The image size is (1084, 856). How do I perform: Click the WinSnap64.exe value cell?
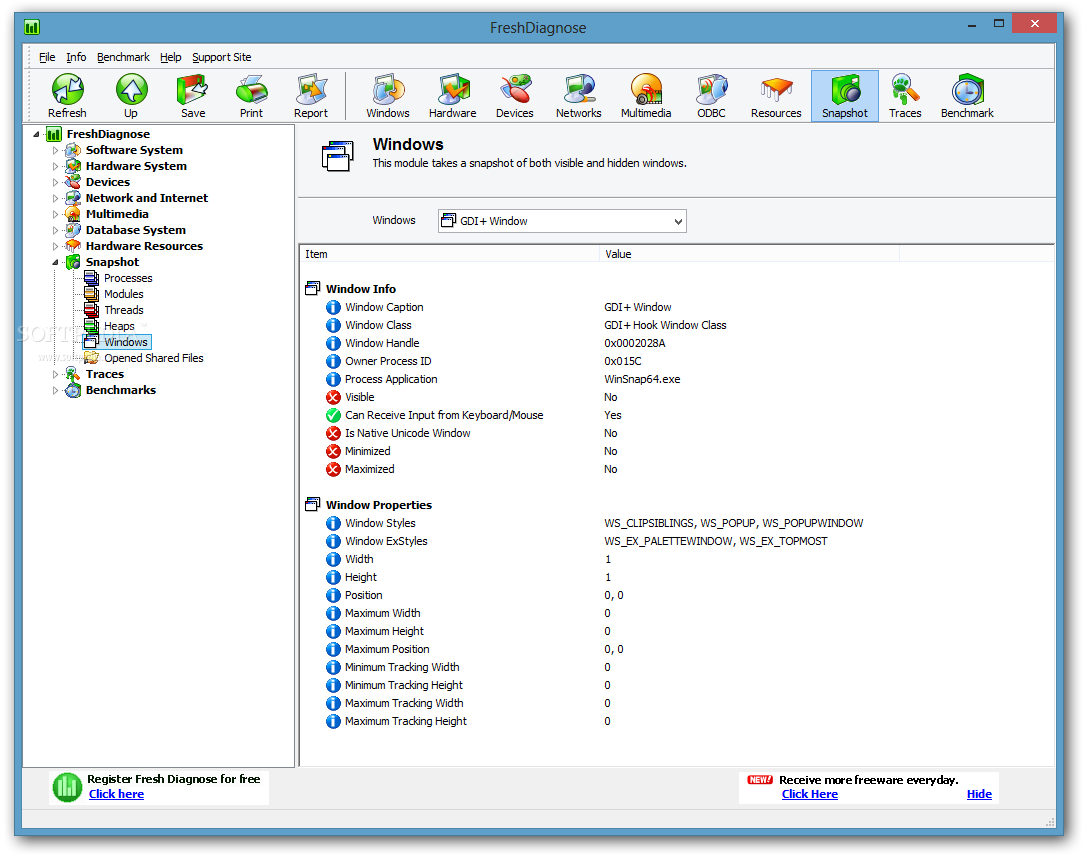tap(642, 379)
